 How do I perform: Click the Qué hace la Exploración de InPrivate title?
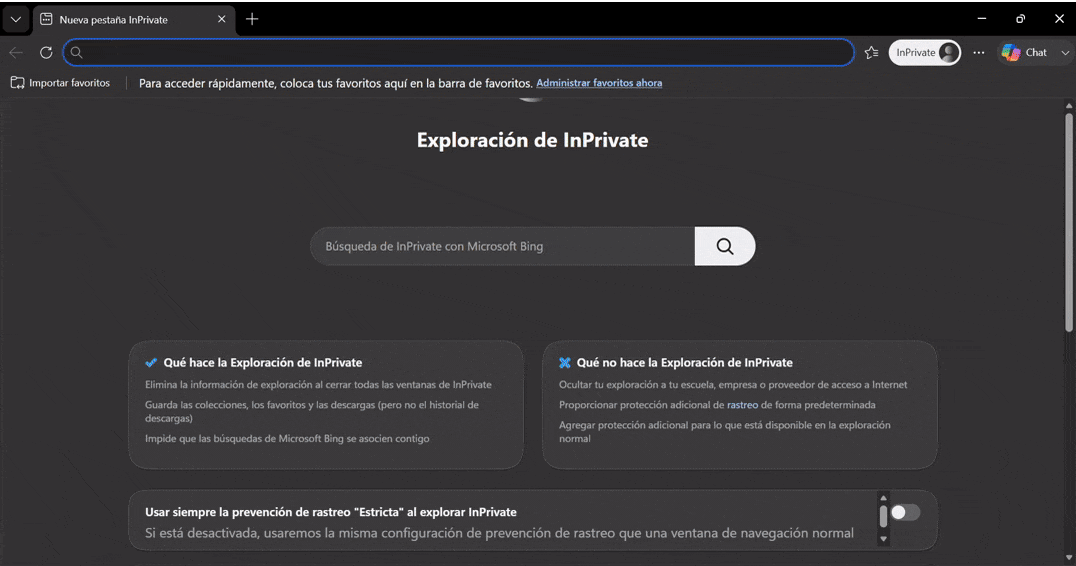pos(263,362)
